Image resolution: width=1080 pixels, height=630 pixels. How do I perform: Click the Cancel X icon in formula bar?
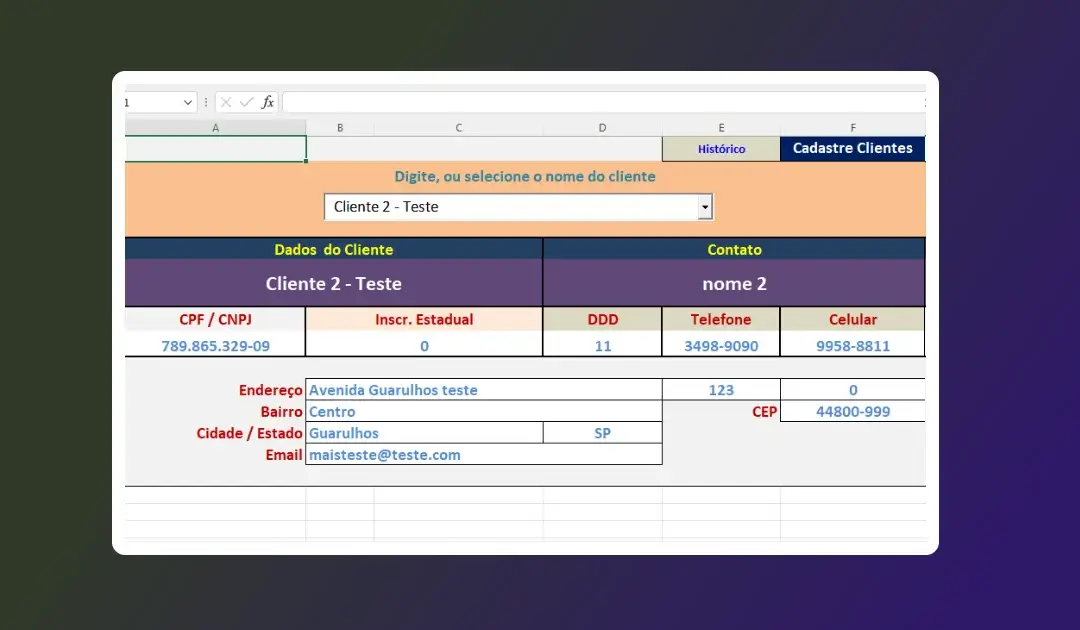226,102
